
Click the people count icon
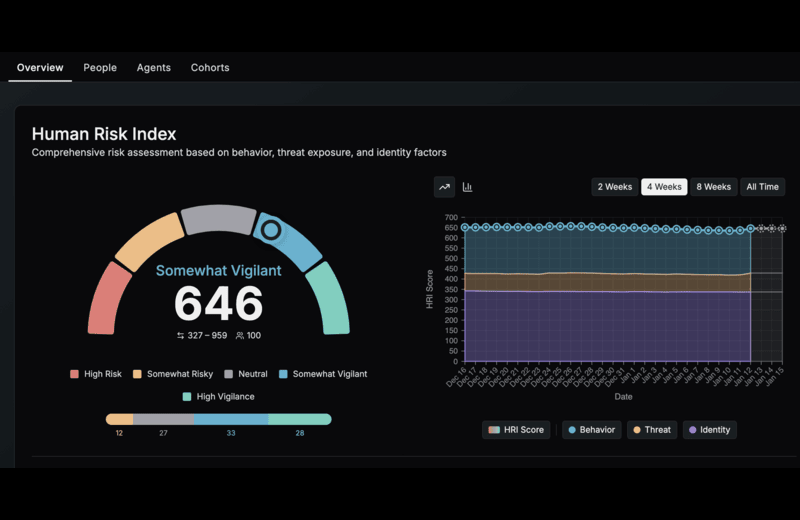point(238,336)
